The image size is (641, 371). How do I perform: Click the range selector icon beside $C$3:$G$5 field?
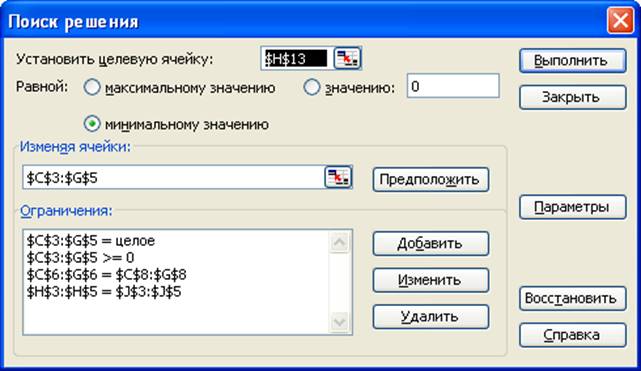click(x=338, y=177)
